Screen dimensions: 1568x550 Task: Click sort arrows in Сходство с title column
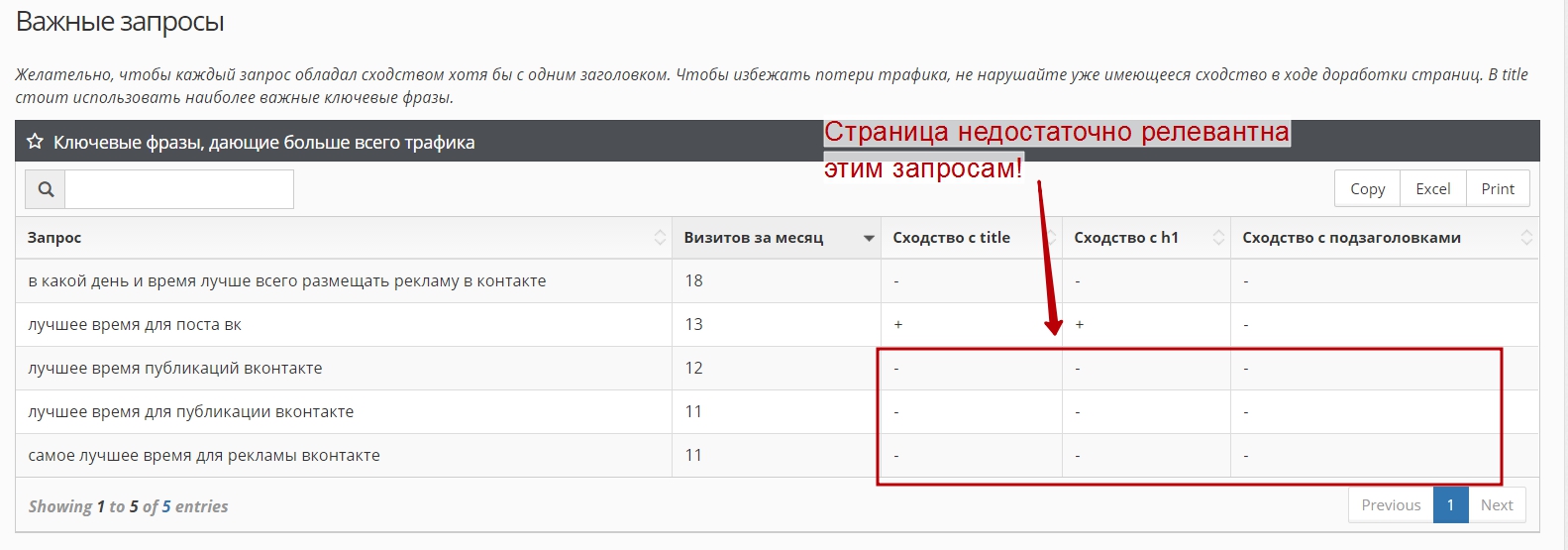[1049, 238]
